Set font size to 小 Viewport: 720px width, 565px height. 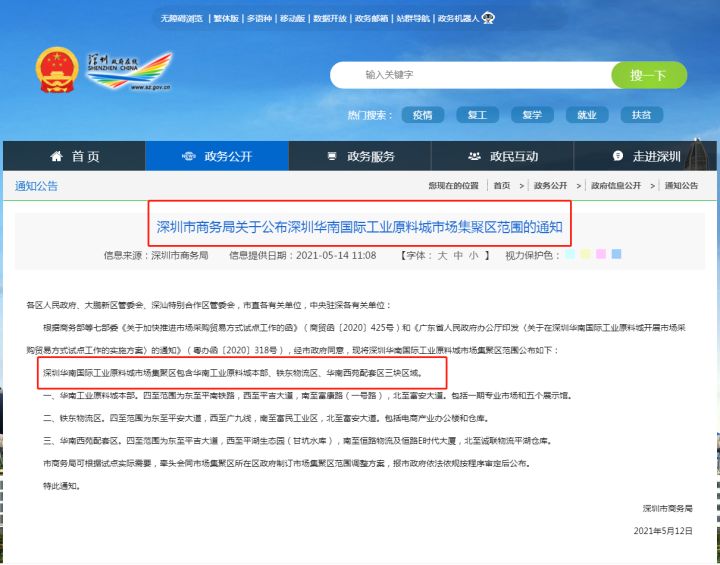473,255
